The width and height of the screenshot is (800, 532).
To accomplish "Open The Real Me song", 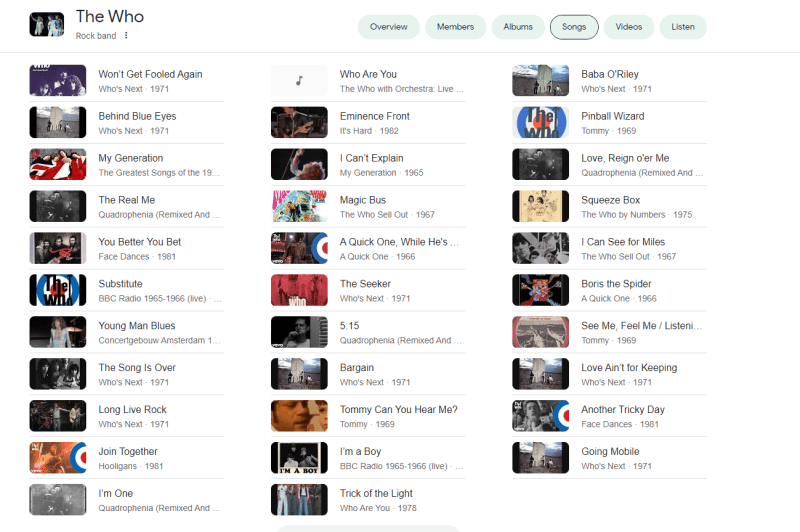I will [127, 200].
